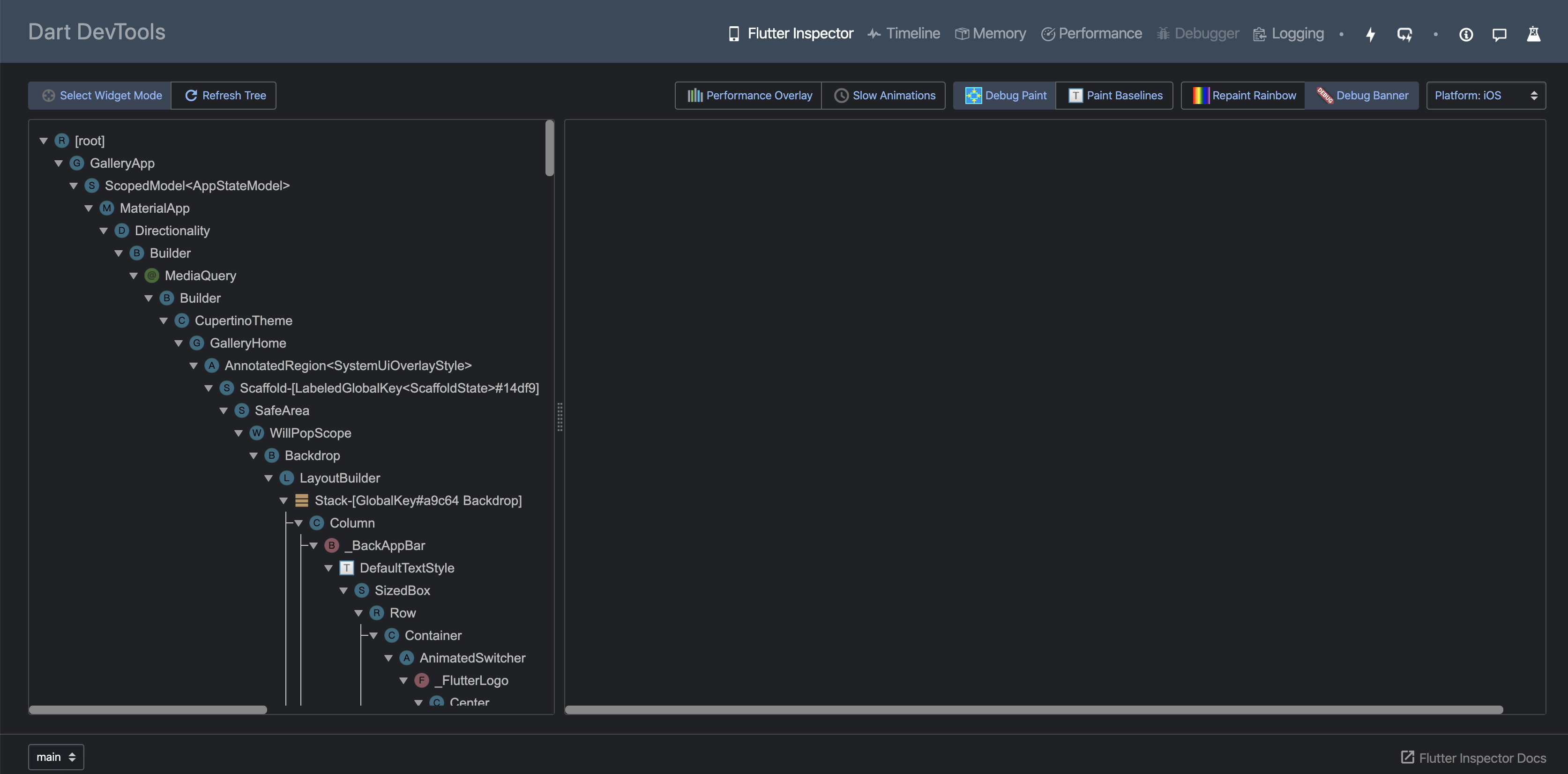
Task: Toggle Select Widget Mode
Action: pyautogui.click(x=100, y=96)
